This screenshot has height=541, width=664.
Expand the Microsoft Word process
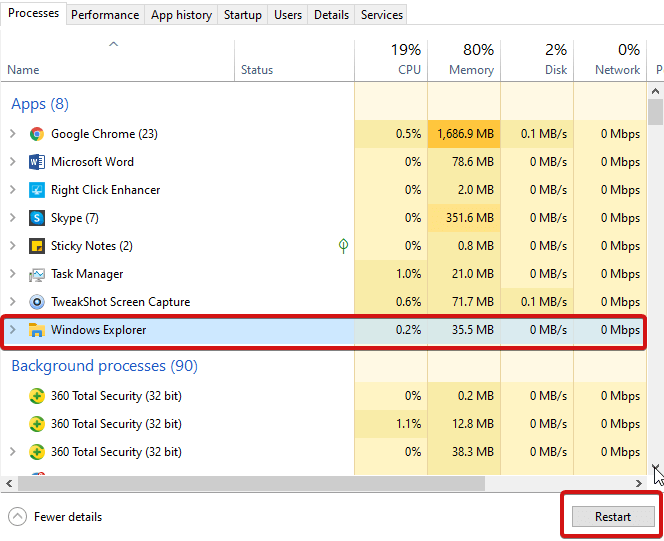click(13, 162)
